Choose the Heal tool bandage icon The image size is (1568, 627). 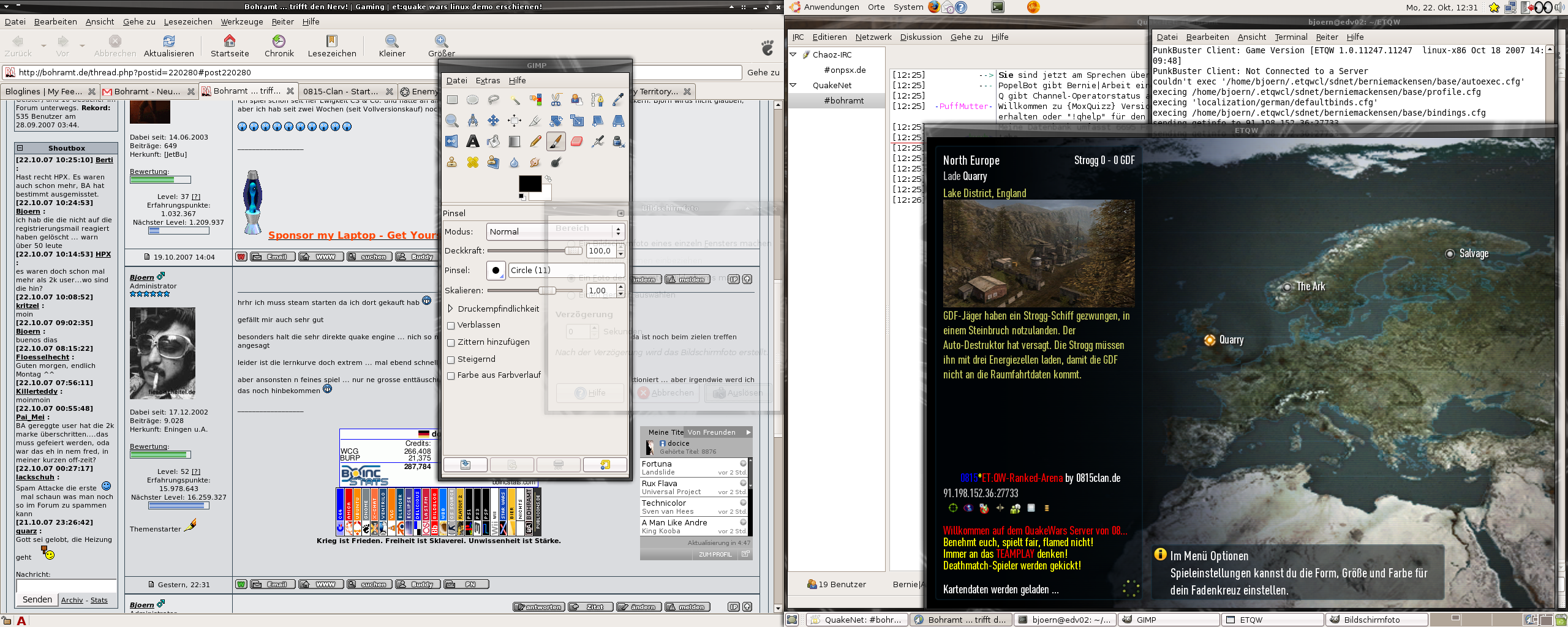click(472, 162)
